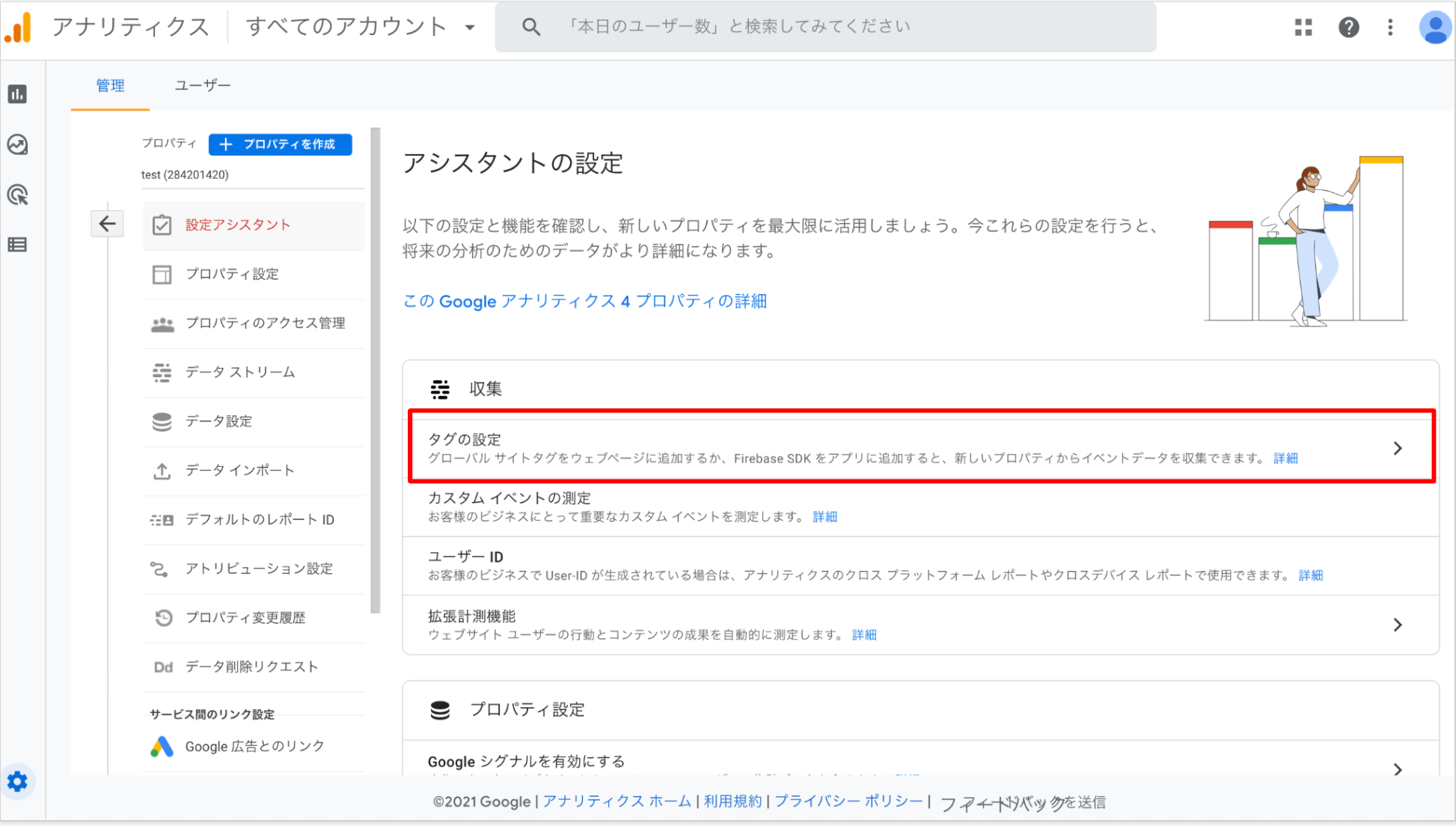
Task: Click the property menu vertical scrollbar
Action: click(376, 370)
